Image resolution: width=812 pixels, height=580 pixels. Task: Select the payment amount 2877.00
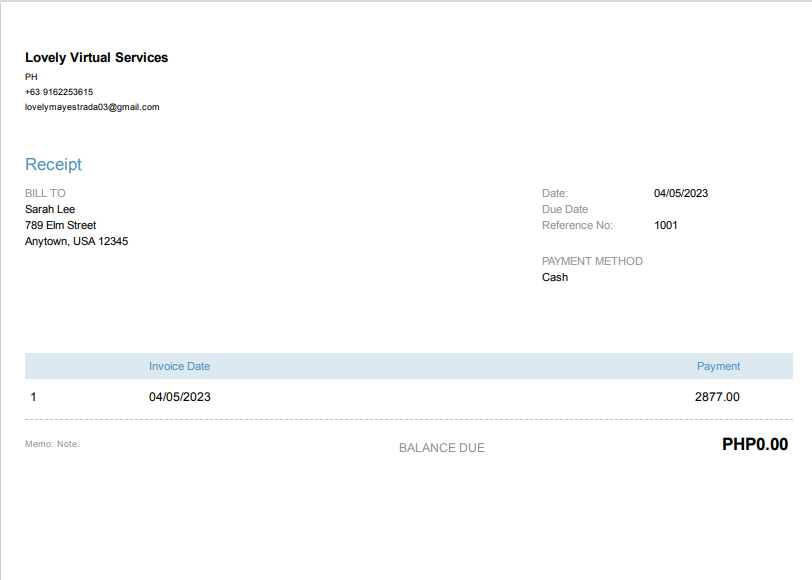click(x=717, y=397)
